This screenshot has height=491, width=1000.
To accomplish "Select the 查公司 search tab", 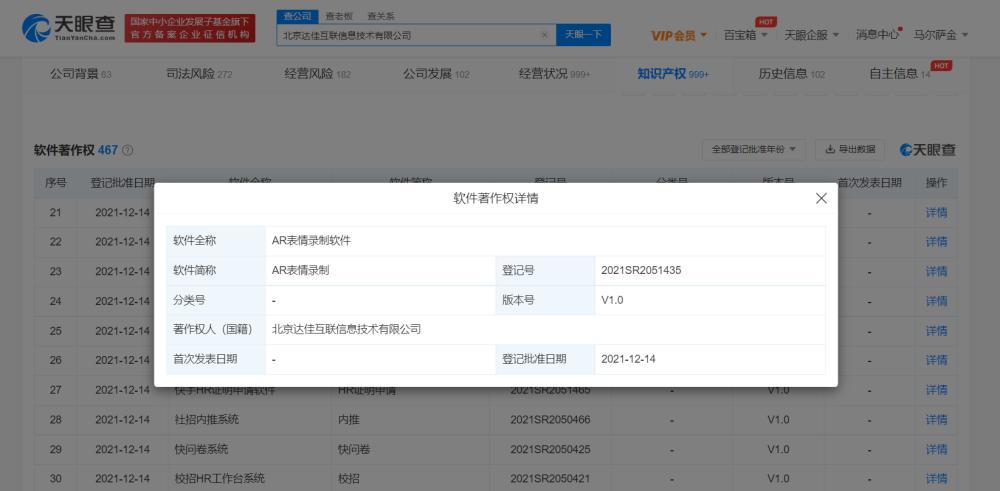I will (x=297, y=16).
